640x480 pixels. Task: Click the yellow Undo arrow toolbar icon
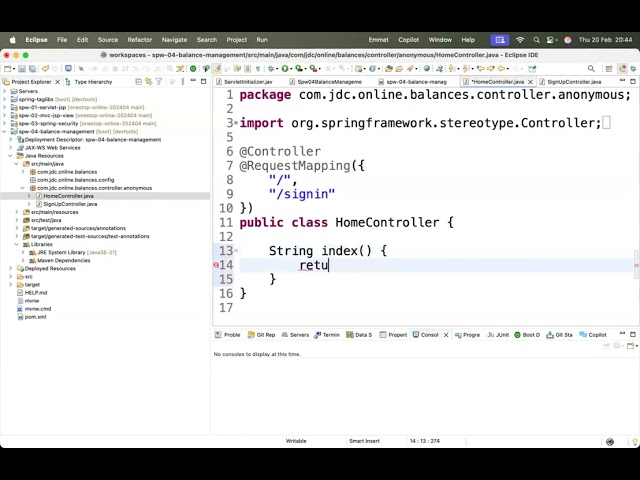[45, 69]
